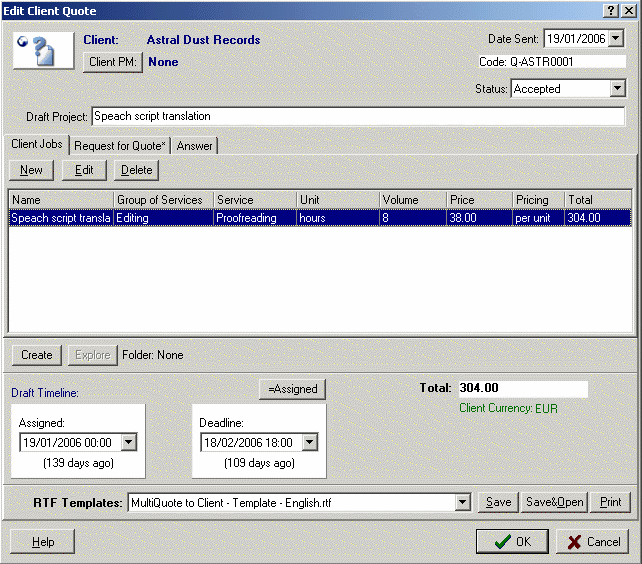This screenshot has width=642, height=564.
Task: Sort the table by Price column header
Action: (x=478, y=200)
